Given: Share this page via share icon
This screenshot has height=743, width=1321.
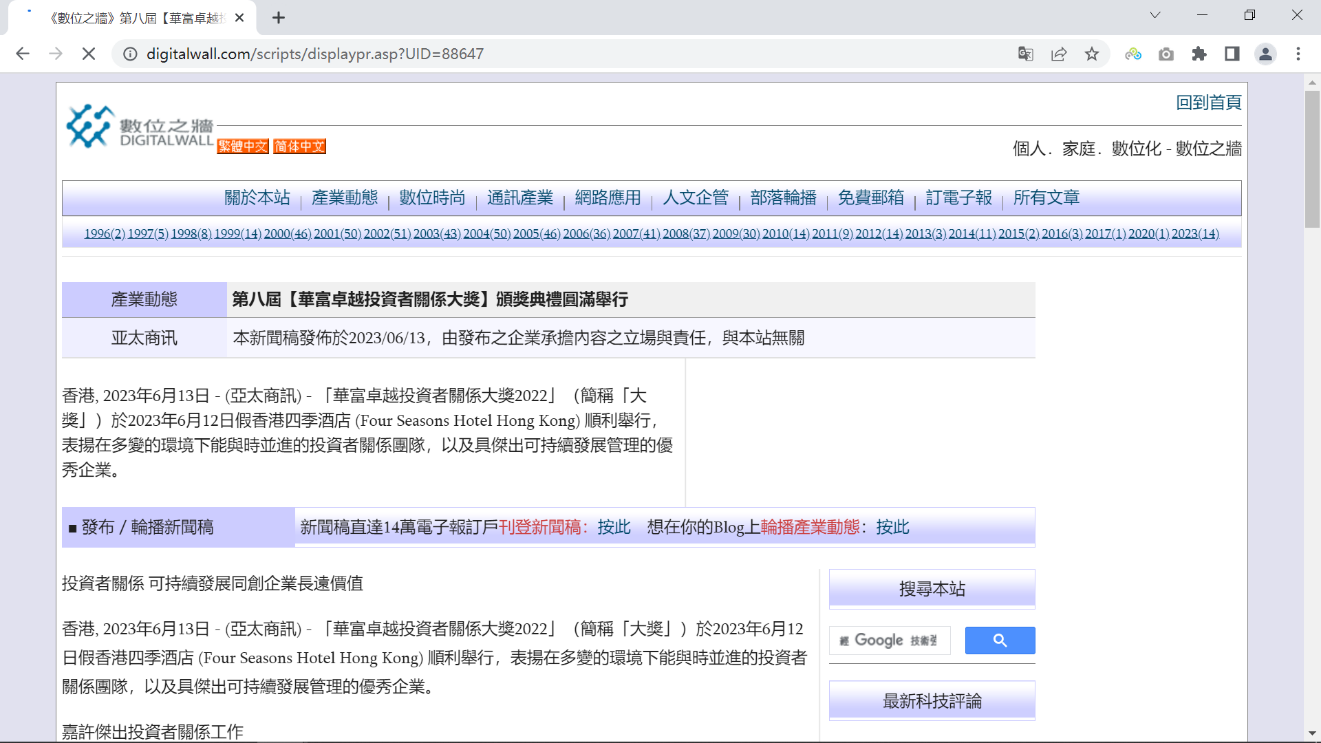Looking at the screenshot, I should point(1059,54).
